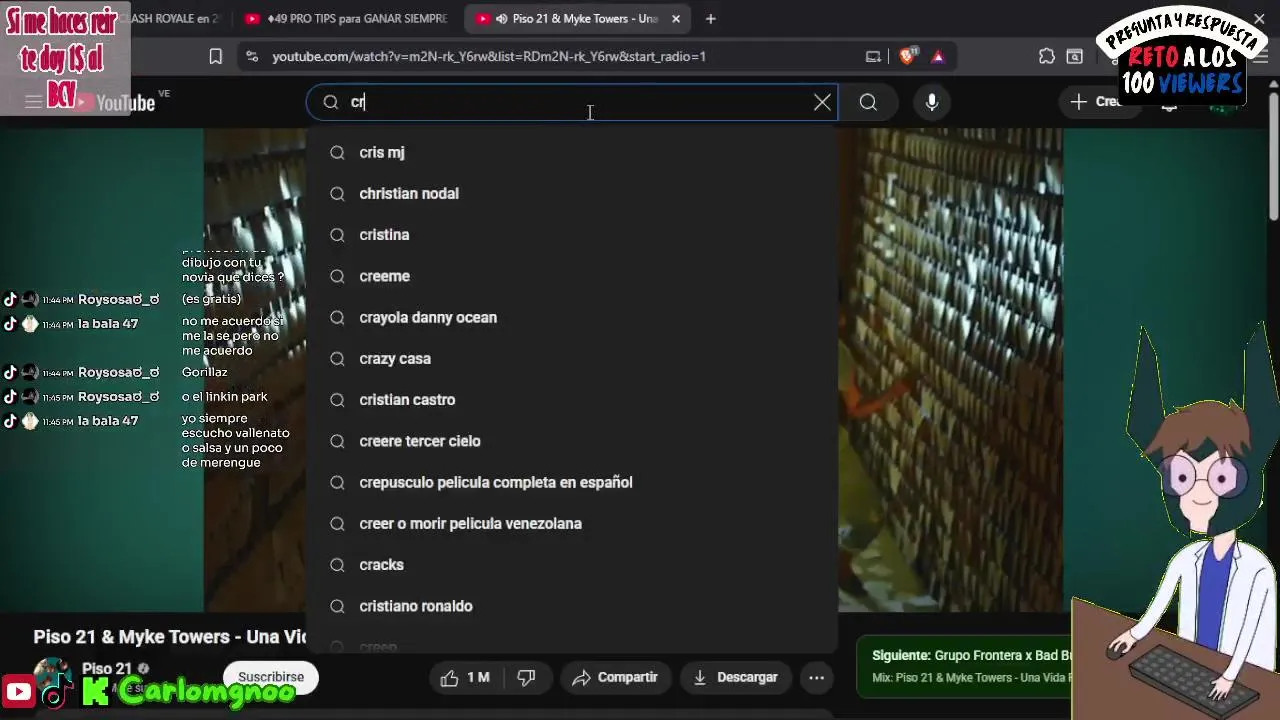Click the video title text
Screen dimensions: 1280x720
click(x=170, y=637)
